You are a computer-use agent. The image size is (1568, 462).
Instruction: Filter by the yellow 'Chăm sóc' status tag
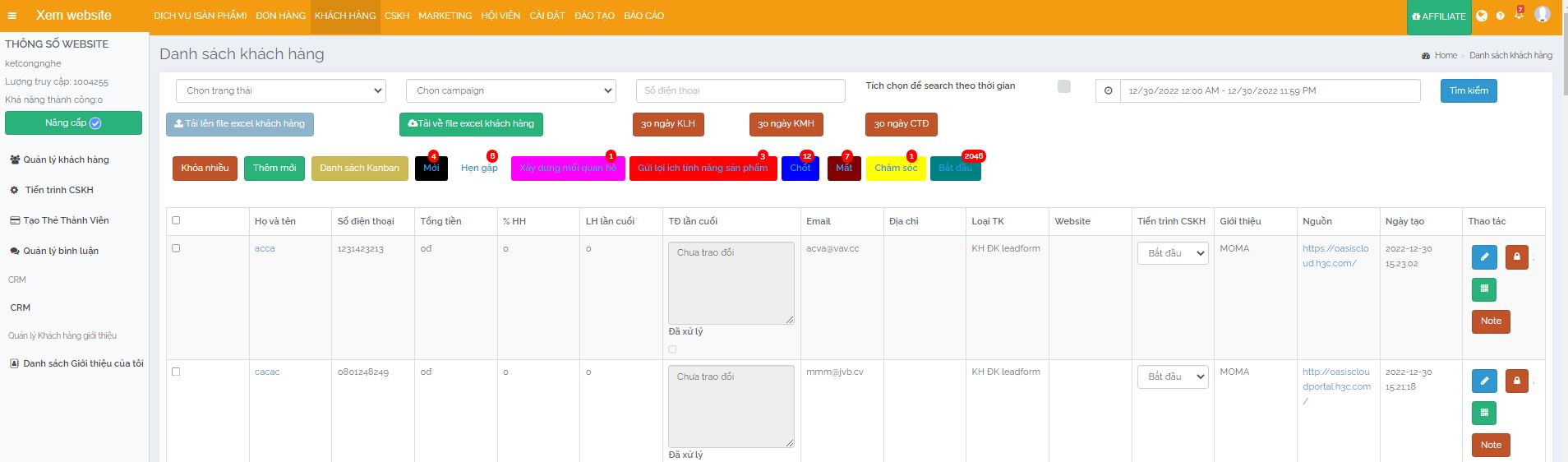coord(895,168)
